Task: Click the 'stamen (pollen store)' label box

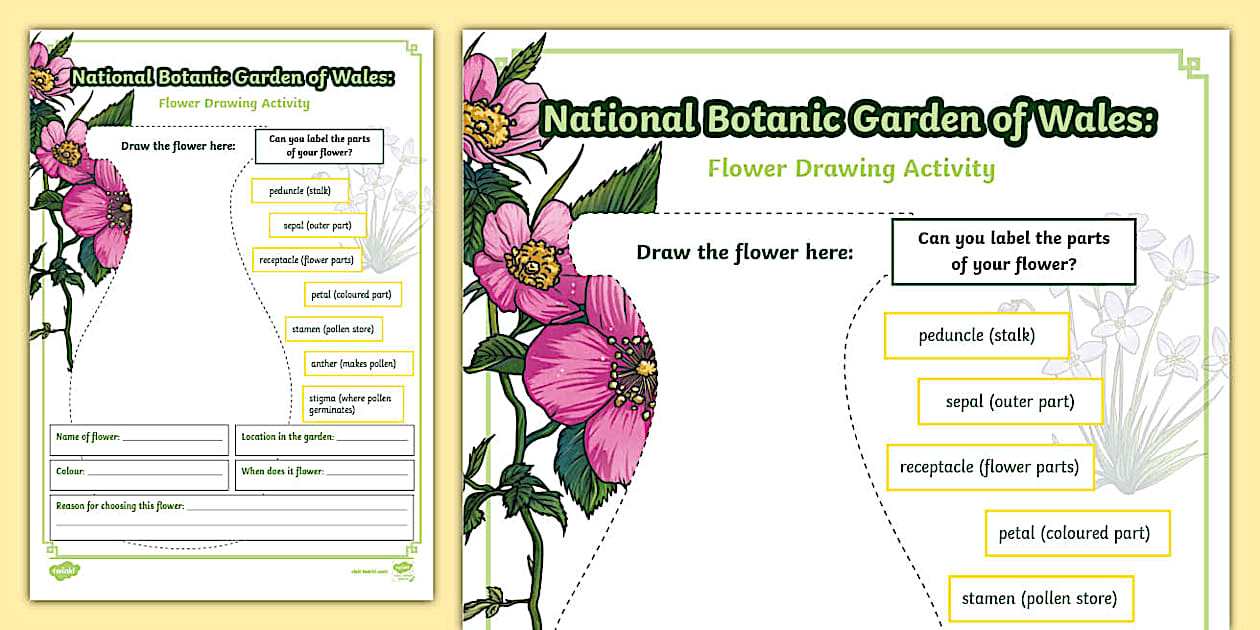Action: point(1041,599)
